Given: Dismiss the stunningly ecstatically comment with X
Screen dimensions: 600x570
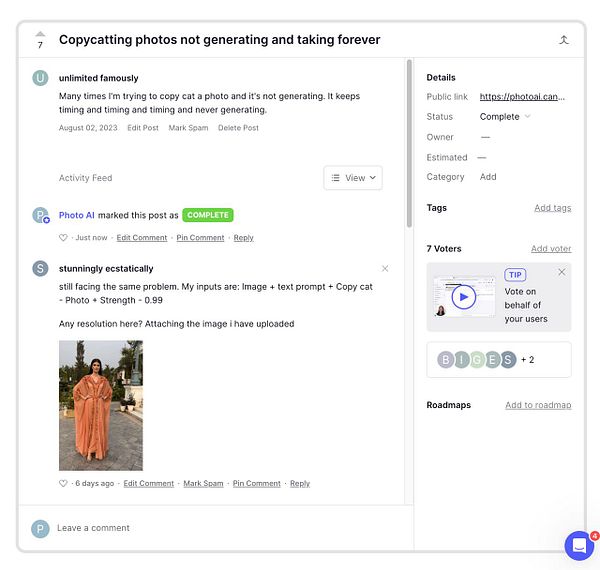Looking at the screenshot, I should (385, 269).
